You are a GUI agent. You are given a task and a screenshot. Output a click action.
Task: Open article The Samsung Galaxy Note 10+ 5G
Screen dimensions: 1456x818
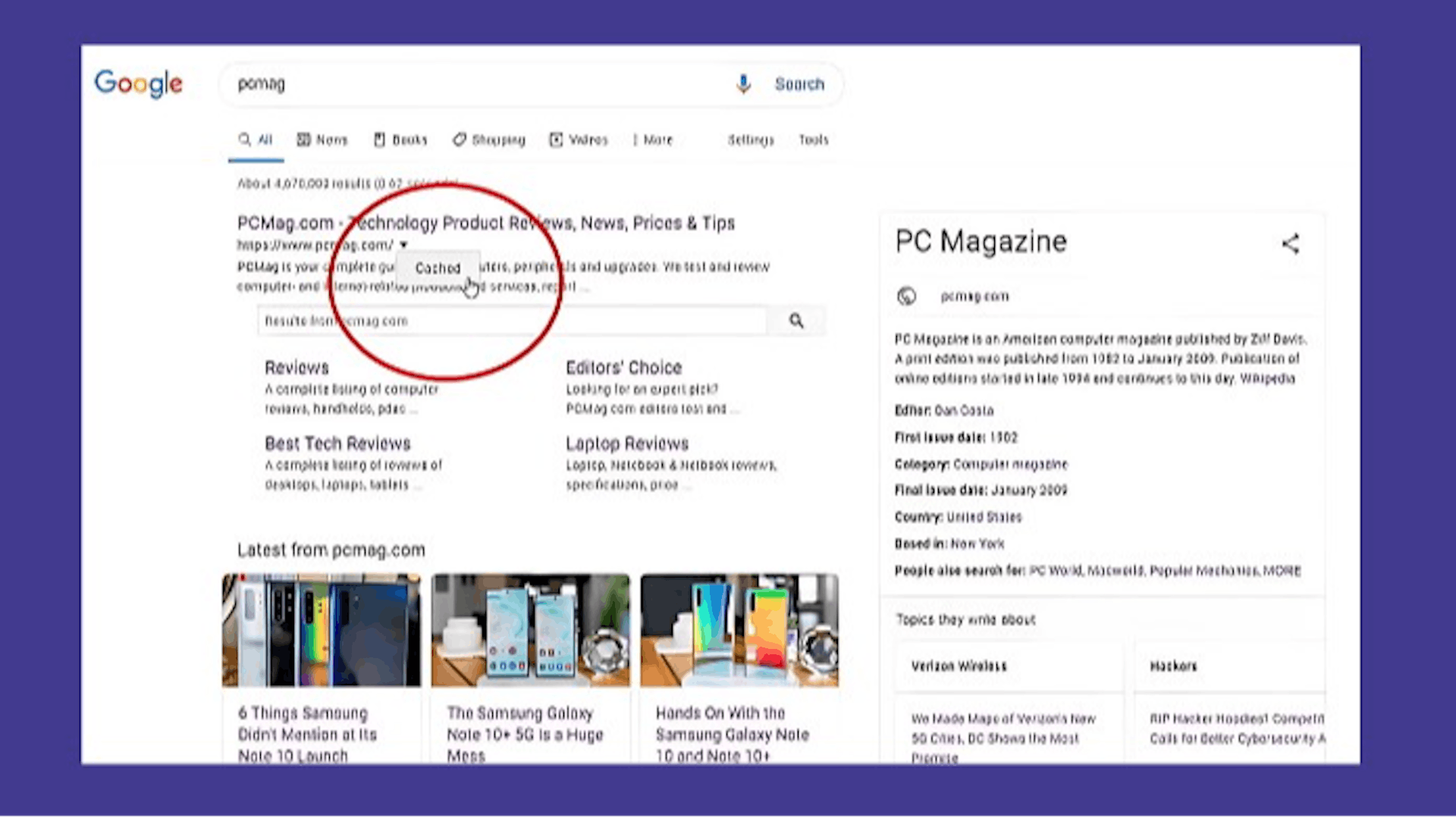click(525, 734)
